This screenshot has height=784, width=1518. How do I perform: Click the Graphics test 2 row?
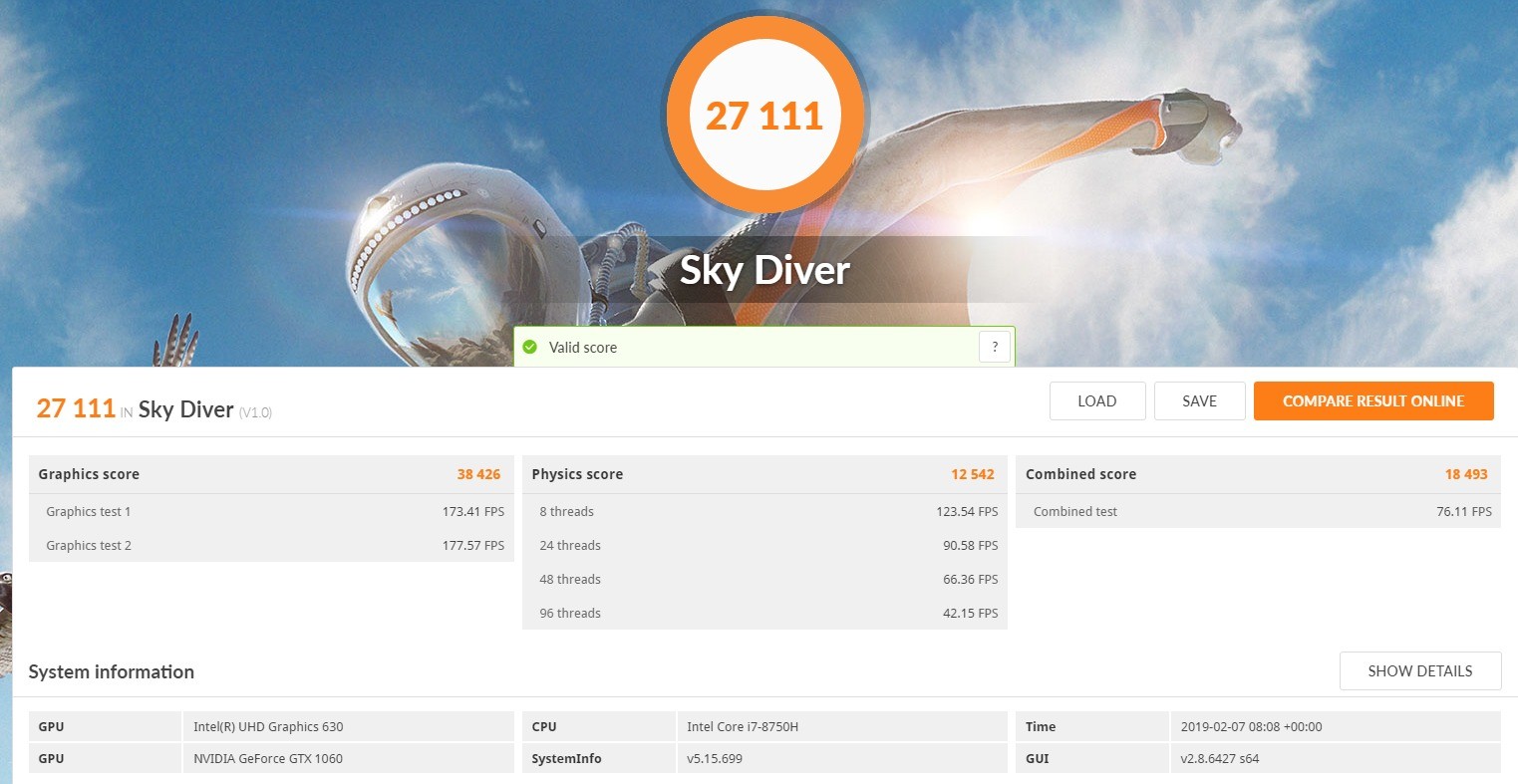[x=270, y=546]
